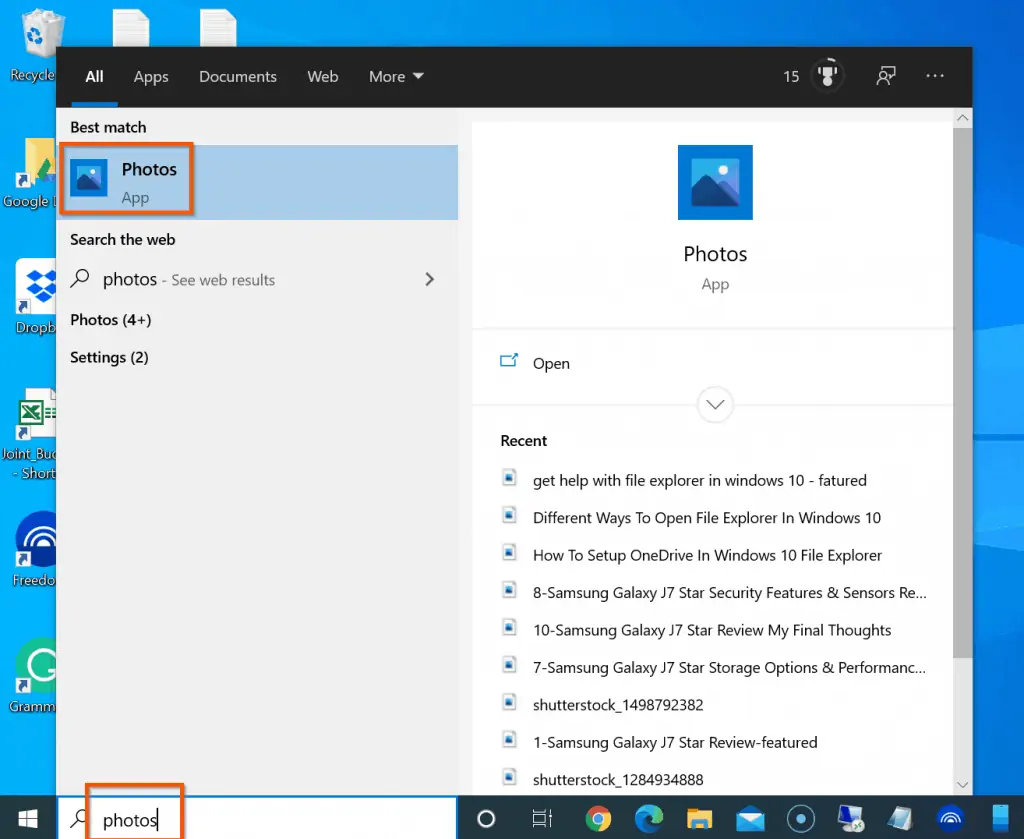Open the Mail app from the taskbar
The width and height of the screenshot is (1024, 839).
[x=750, y=819]
